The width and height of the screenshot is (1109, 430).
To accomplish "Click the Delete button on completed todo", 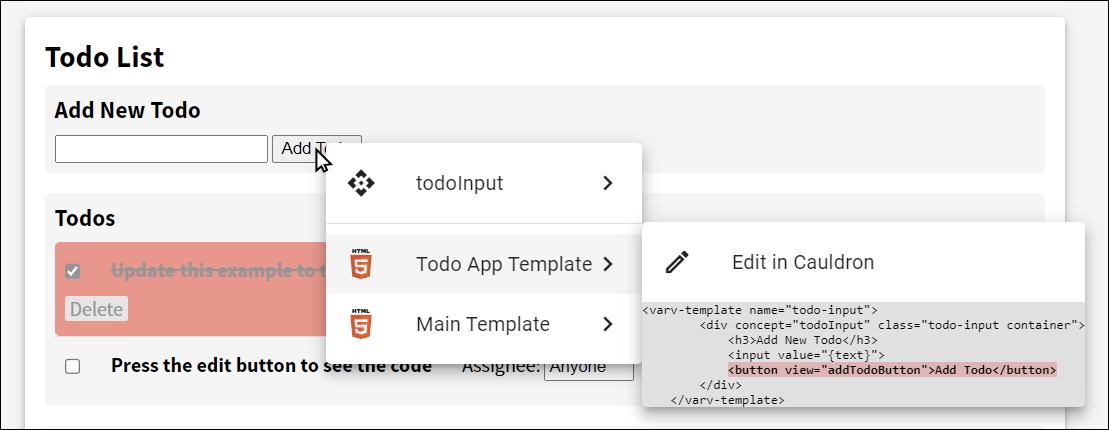I will point(97,309).
